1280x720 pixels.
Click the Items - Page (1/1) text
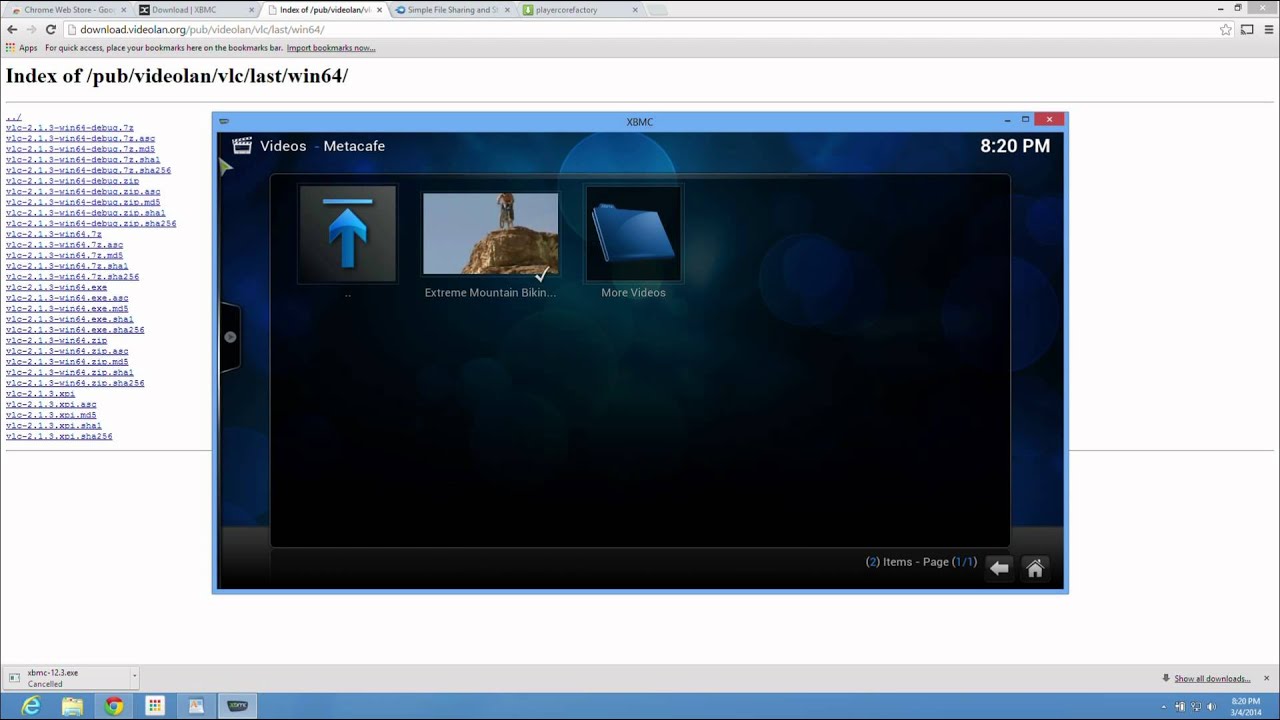(x=921, y=562)
